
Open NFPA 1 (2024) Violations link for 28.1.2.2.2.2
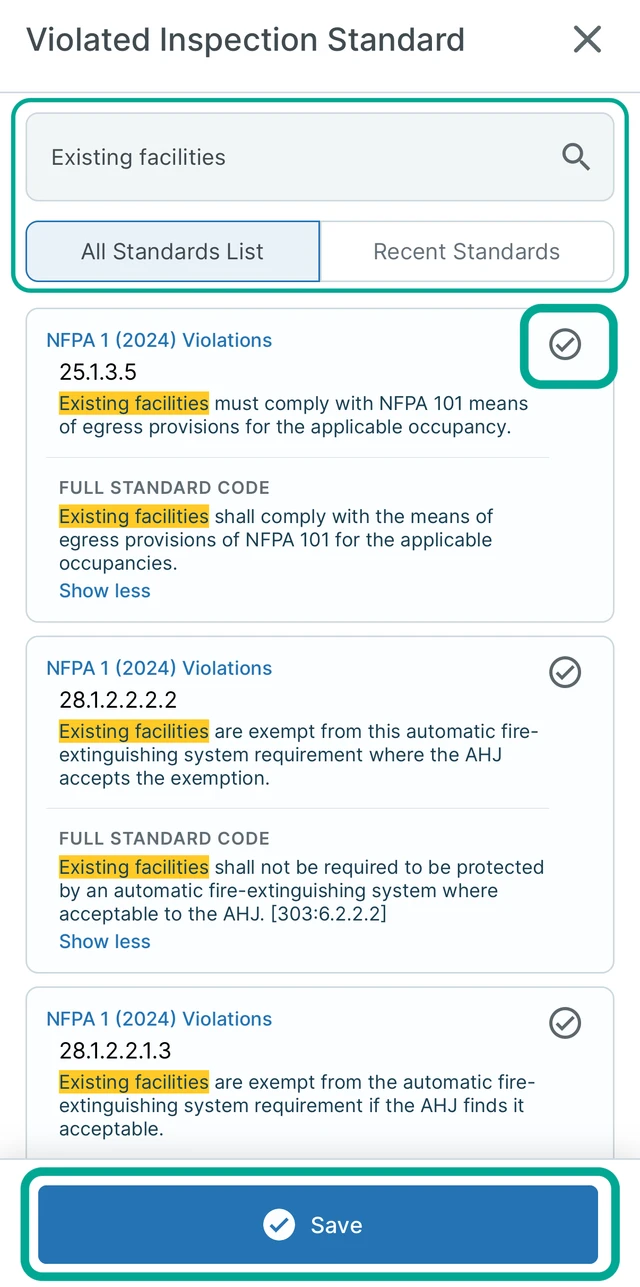(159, 668)
